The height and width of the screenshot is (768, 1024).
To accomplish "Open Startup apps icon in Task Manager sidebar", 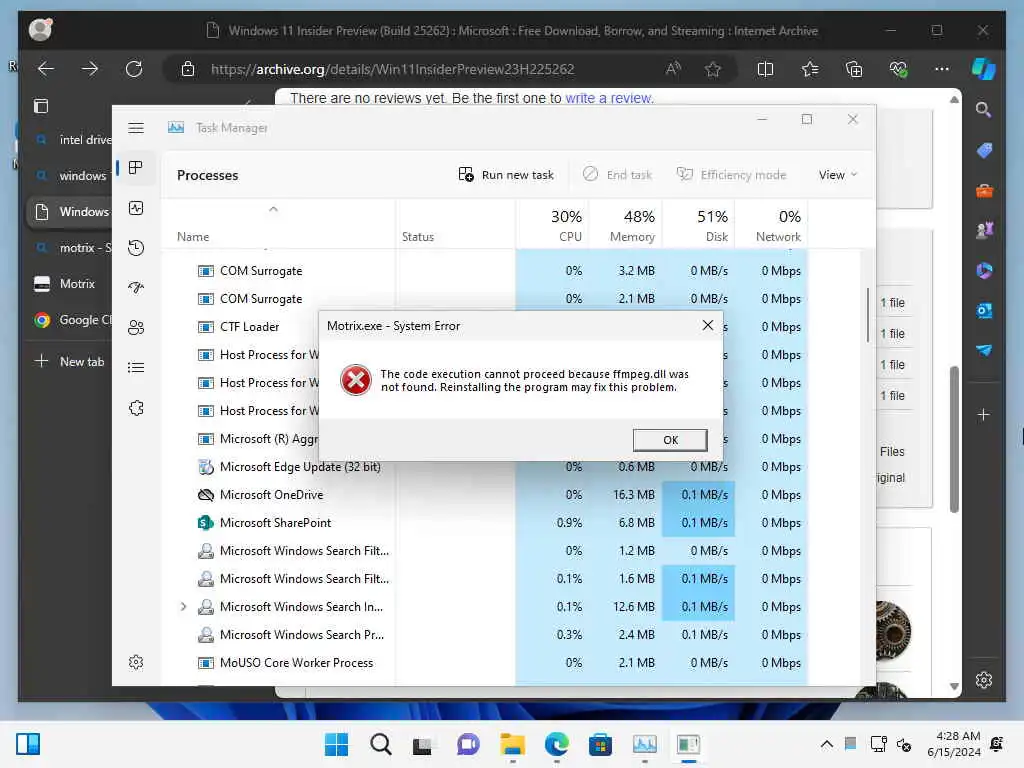I will tap(136, 287).
